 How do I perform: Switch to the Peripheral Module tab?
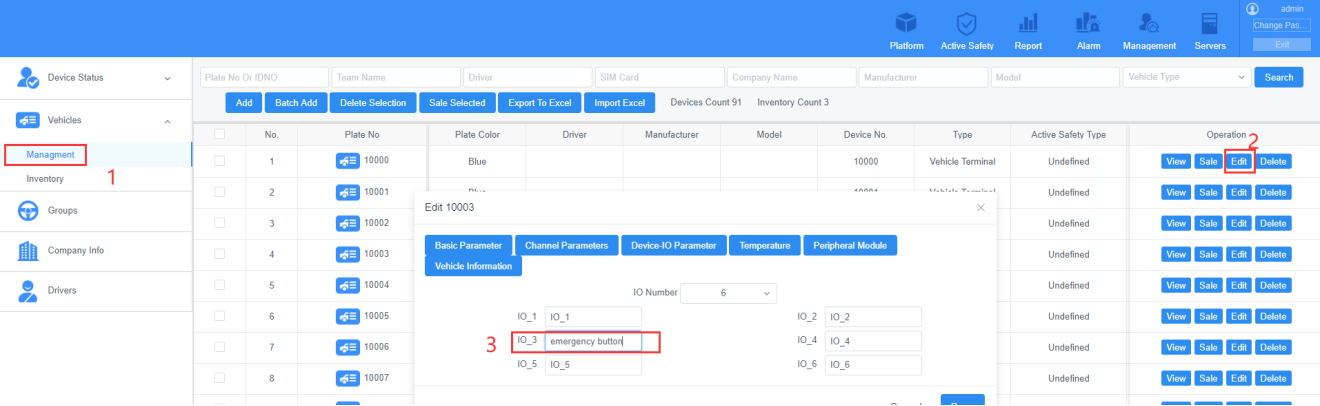[x=851, y=245]
